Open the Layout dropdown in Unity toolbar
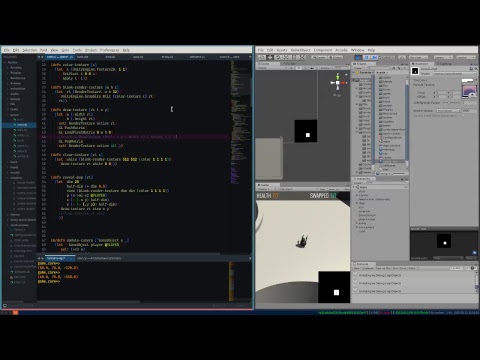Image resolution: width=480 pixels, height=360 pixels. click(466, 57)
